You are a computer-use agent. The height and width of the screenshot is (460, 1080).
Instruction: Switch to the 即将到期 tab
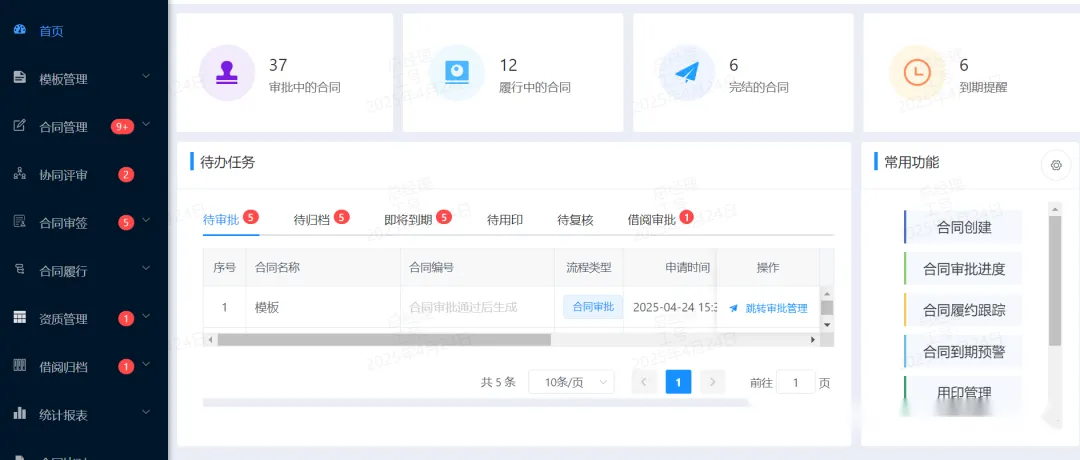(x=409, y=219)
